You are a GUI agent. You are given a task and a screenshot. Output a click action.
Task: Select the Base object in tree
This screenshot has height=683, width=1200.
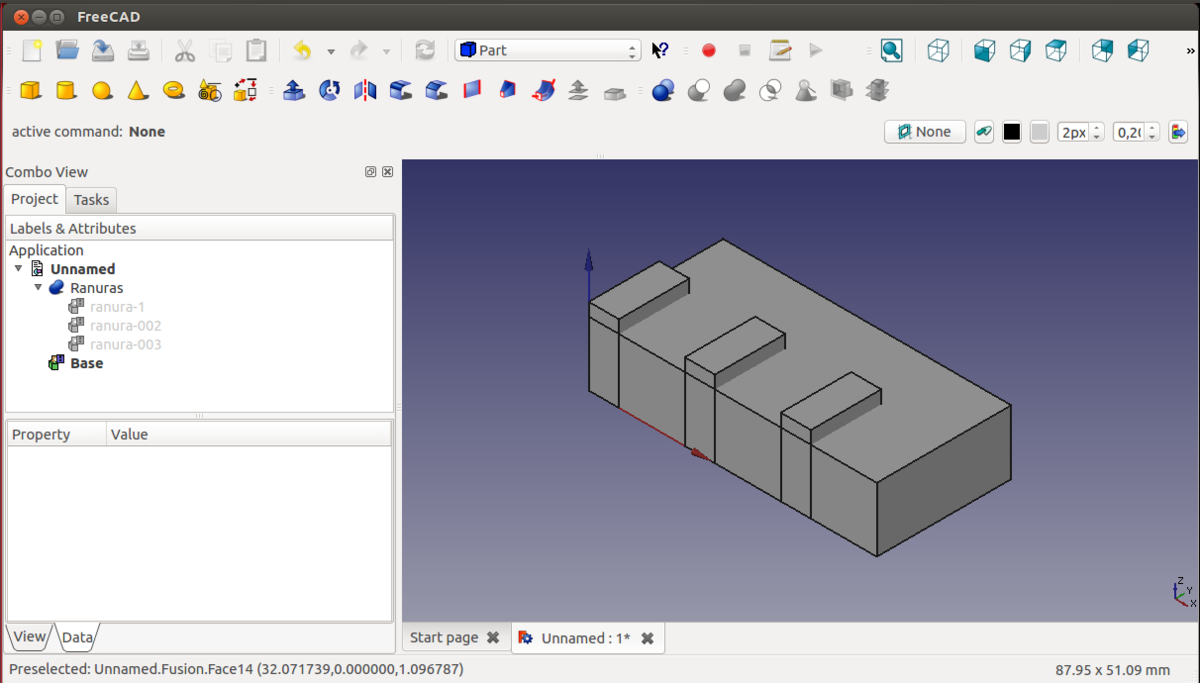[x=86, y=363]
